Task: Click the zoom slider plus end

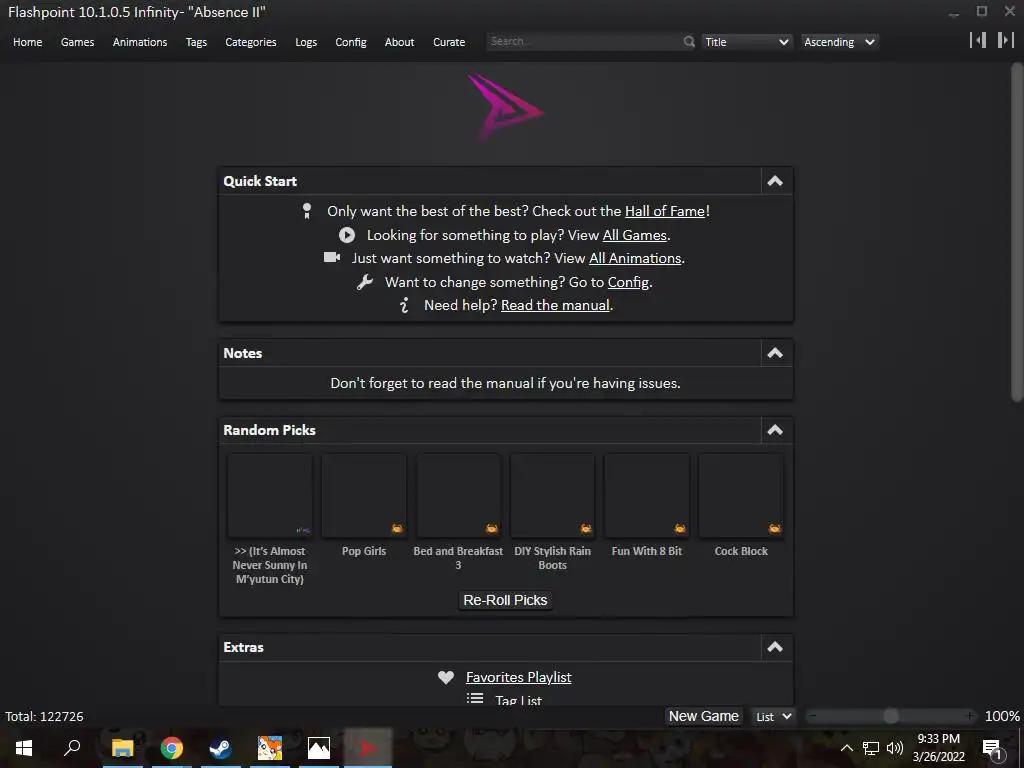Action: (970, 716)
